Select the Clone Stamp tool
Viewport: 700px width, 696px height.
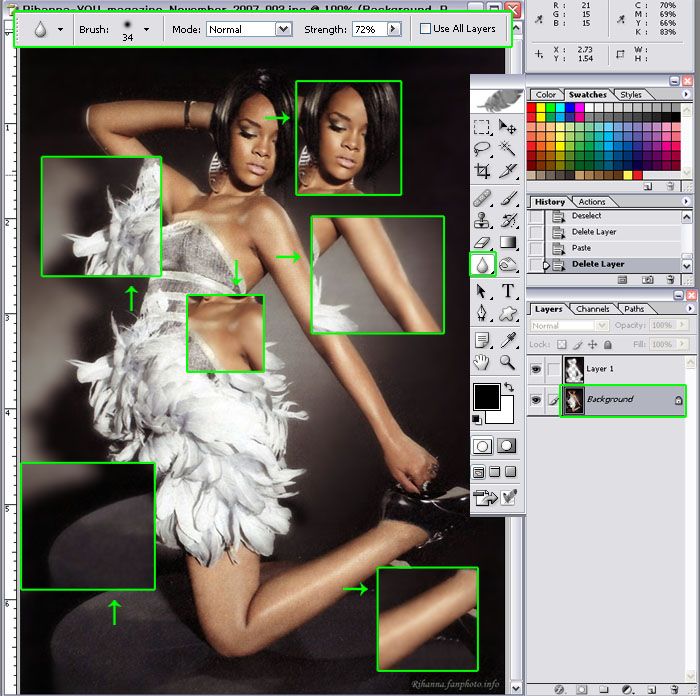click(x=482, y=220)
